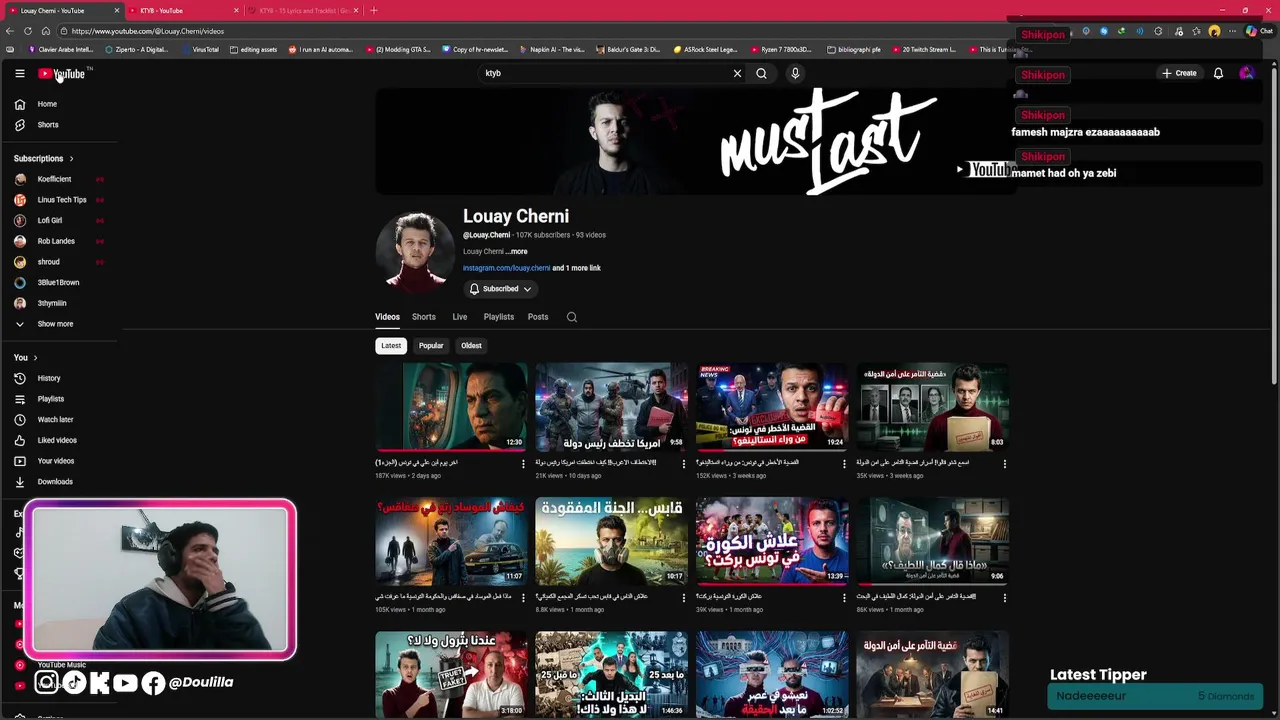Switch to Louay Cherni - YouTube browser tab
Viewport: 1280px width, 720px height.
pyautogui.click(x=65, y=11)
